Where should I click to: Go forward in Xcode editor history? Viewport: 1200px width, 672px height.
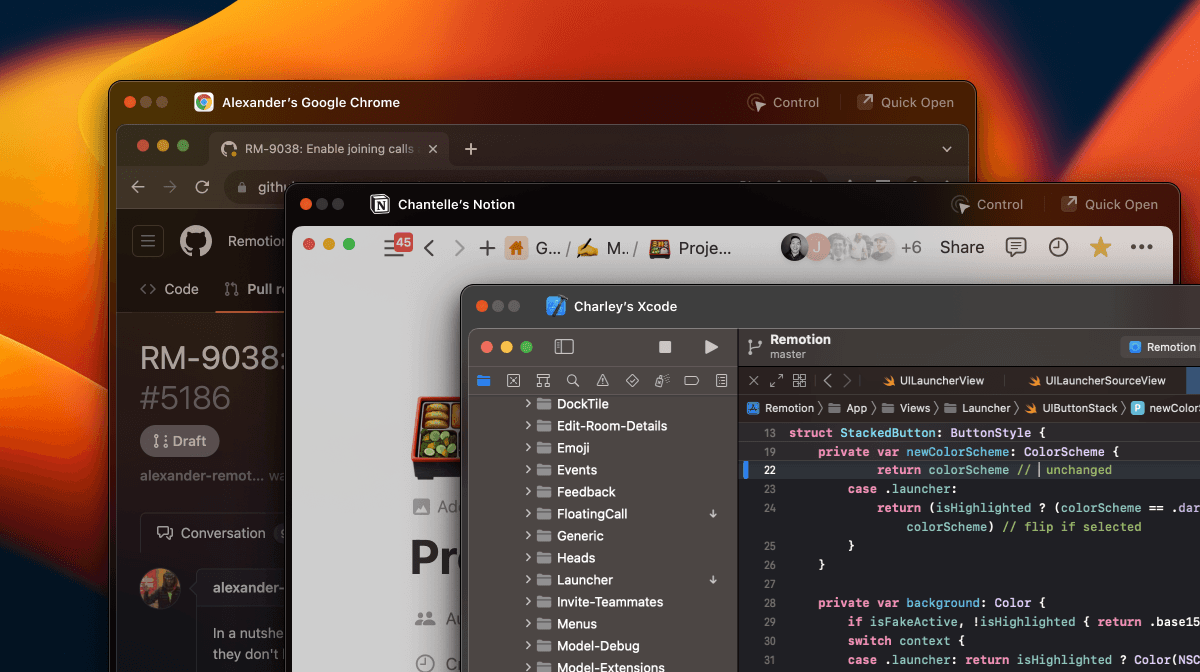point(847,381)
